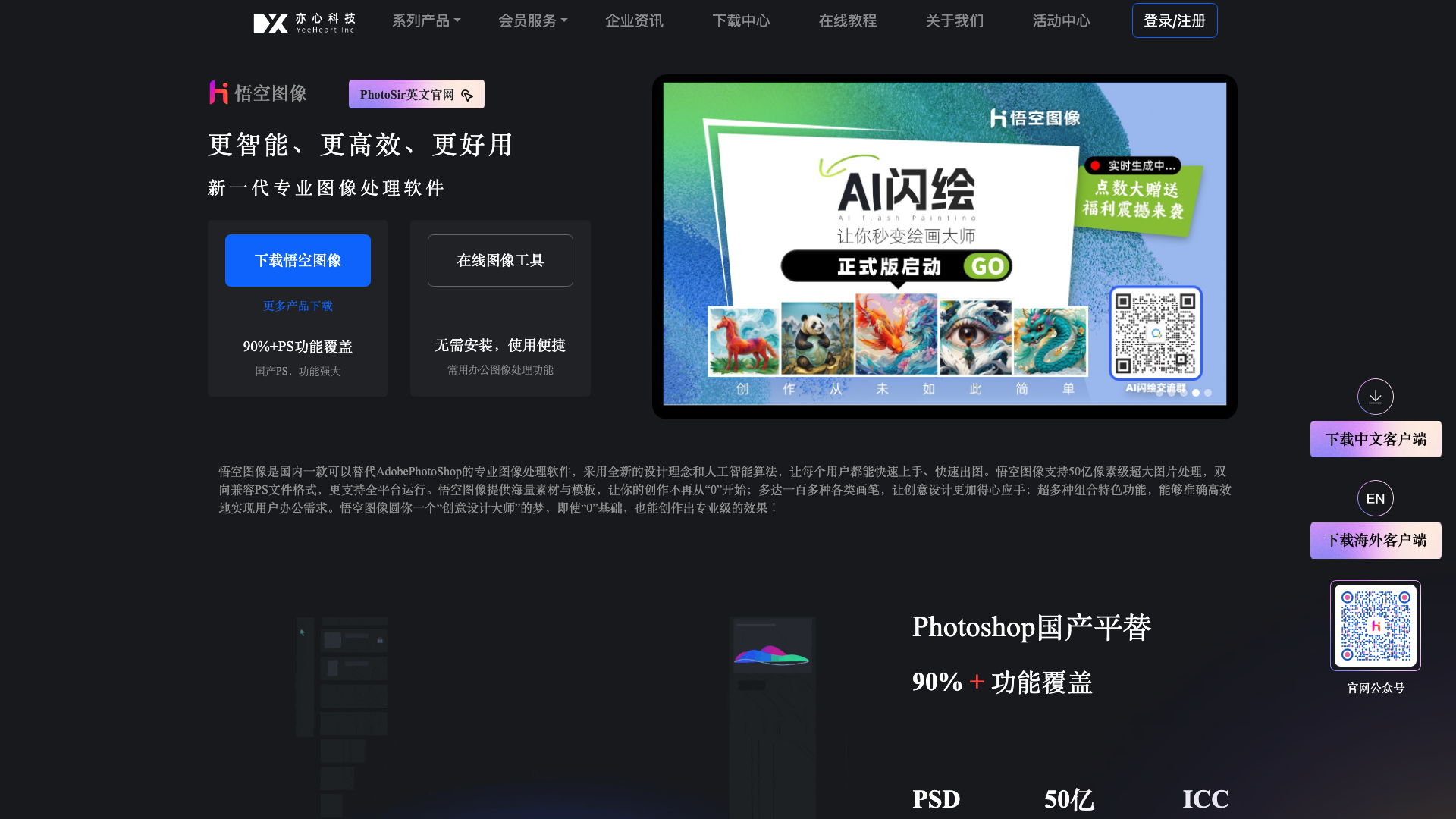Click the panda painting thumbnail
Screen dimensions: 1456x819
817,338
